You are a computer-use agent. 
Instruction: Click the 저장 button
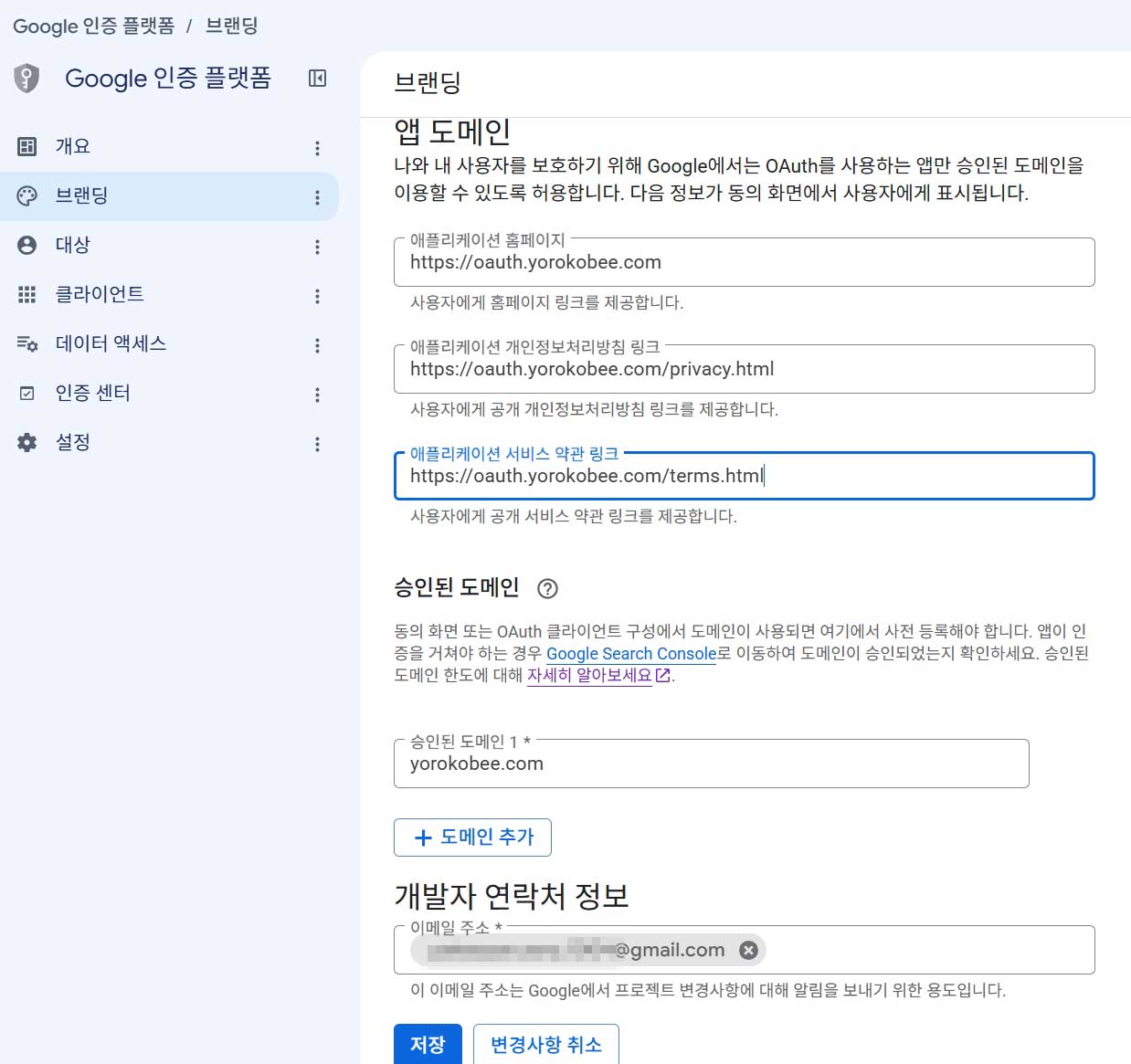tap(428, 1044)
